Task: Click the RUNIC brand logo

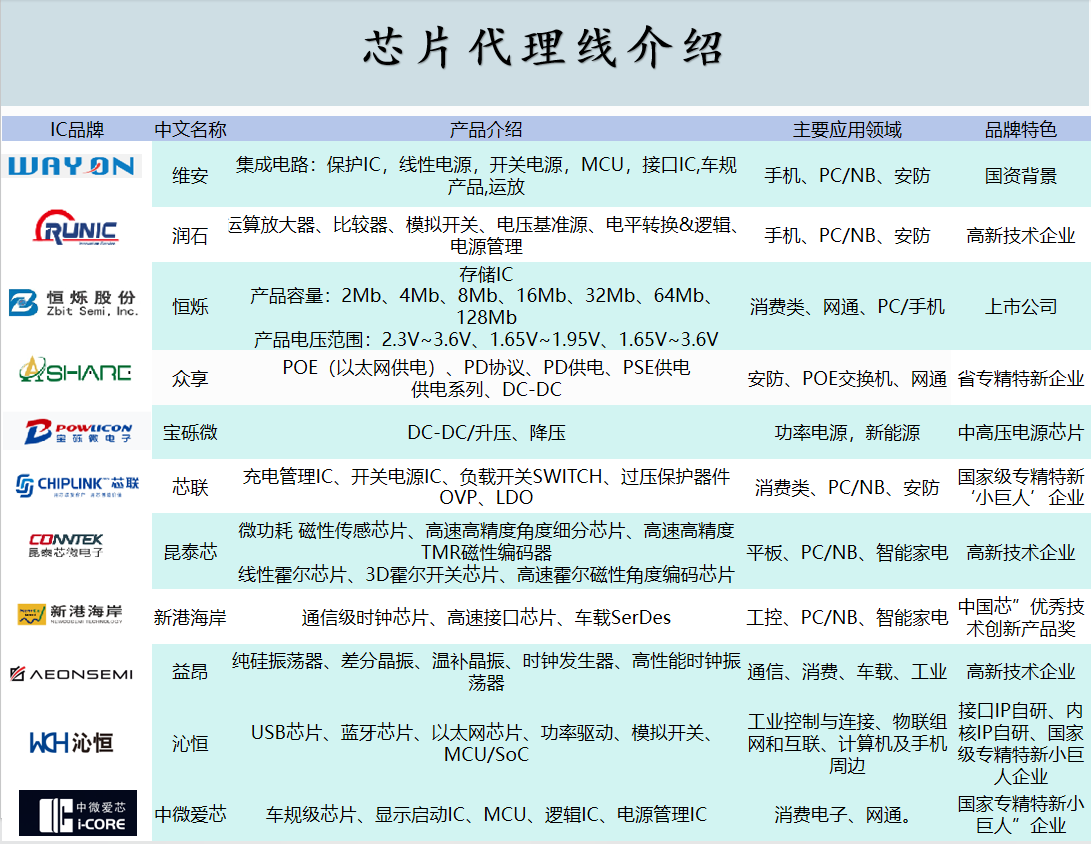Action: (76, 228)
